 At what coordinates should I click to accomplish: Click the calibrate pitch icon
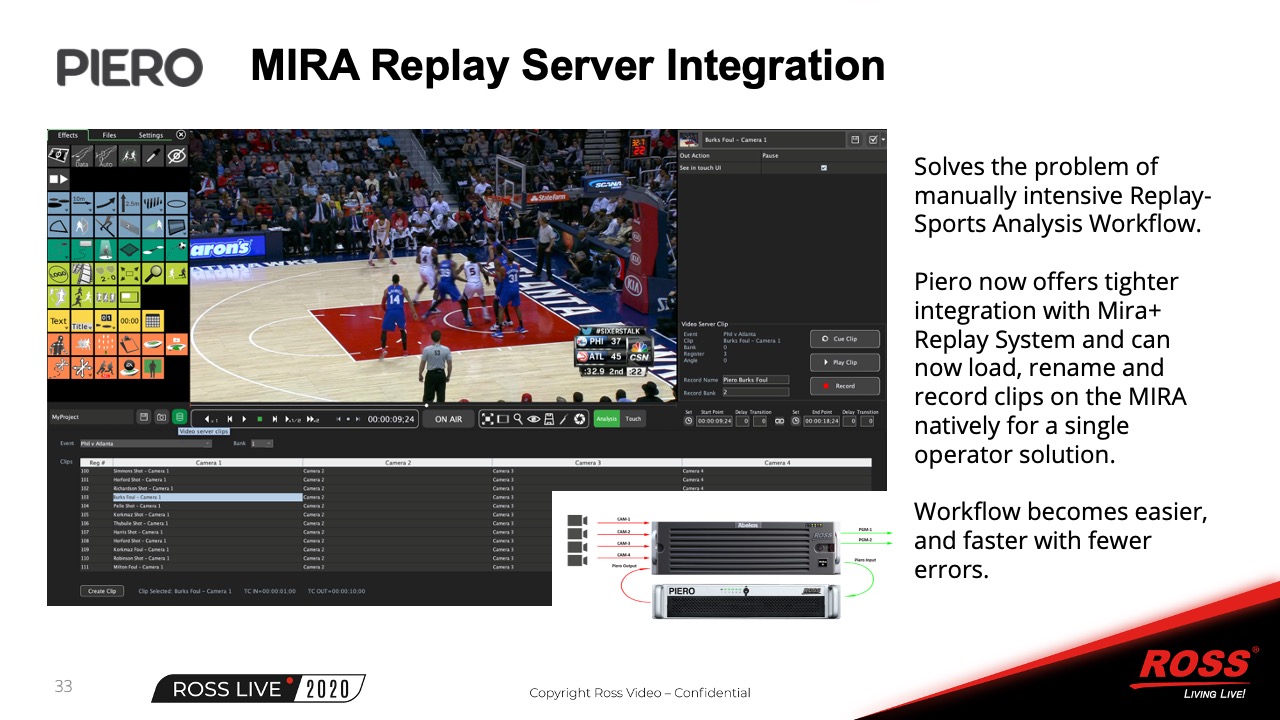point(59,156)
